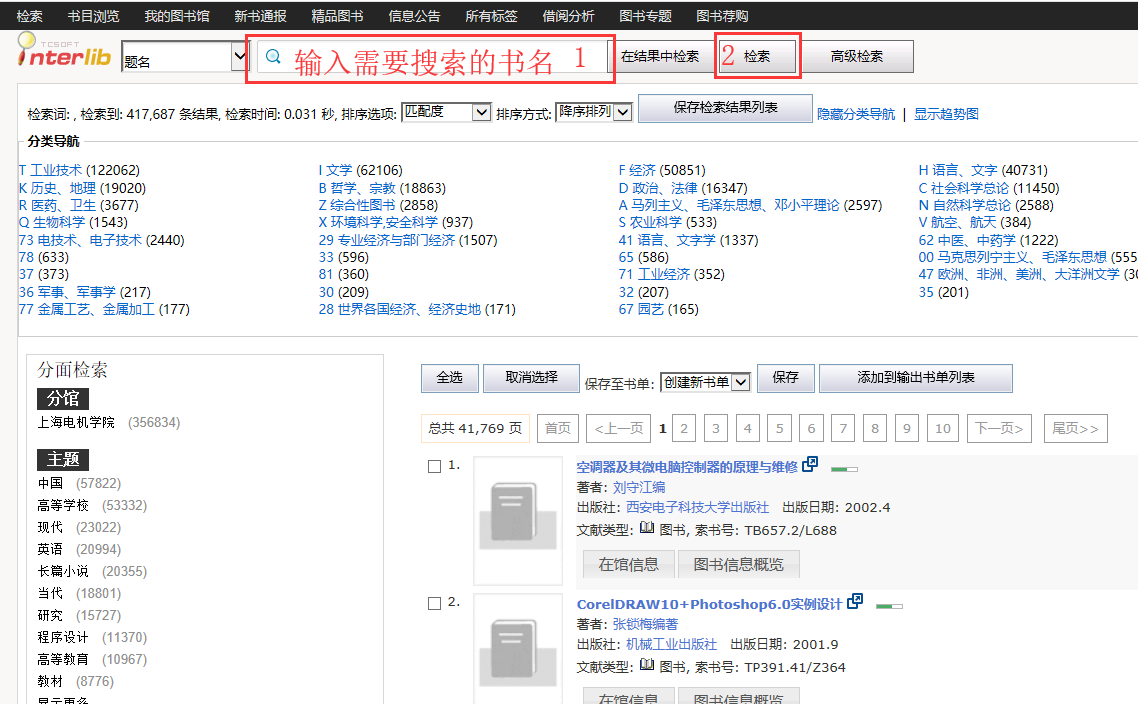Click the open-book icon for the first result

(646, 527)
